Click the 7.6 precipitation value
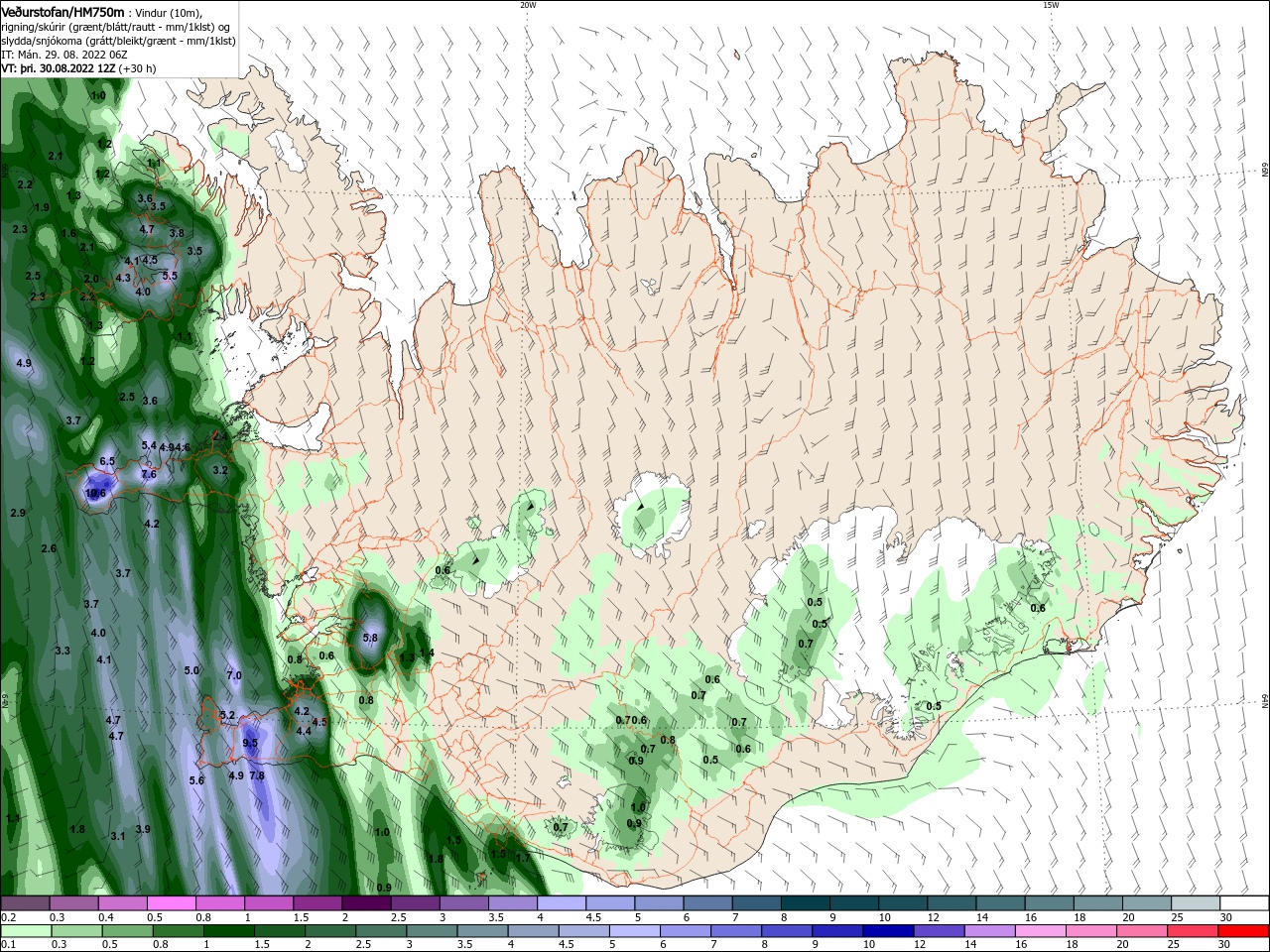The height and width of the screenshot is (952, 1270). tap(149, 474)
